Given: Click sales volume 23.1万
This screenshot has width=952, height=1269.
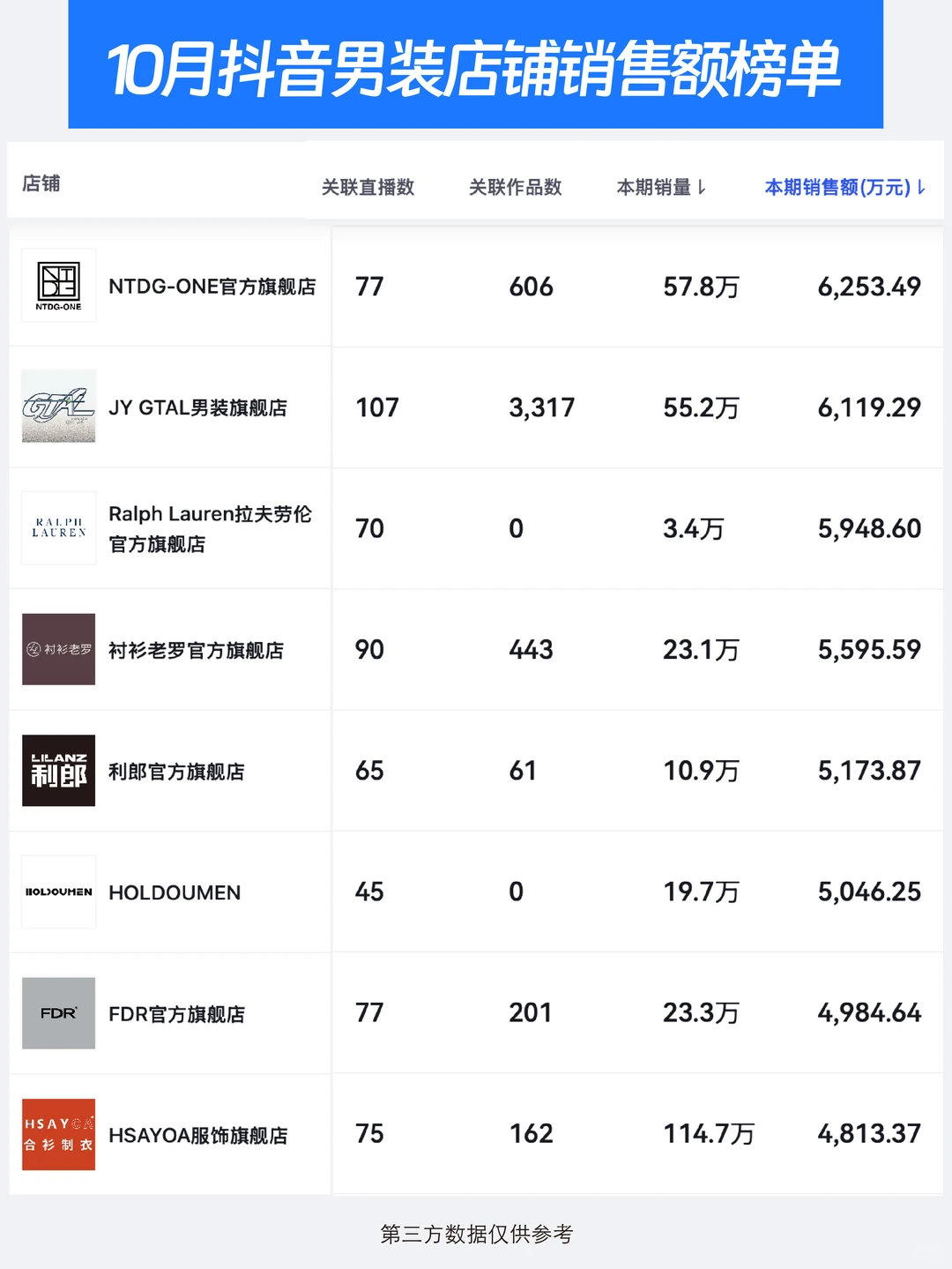Looking at the screenshot, I should click(701, 650).
